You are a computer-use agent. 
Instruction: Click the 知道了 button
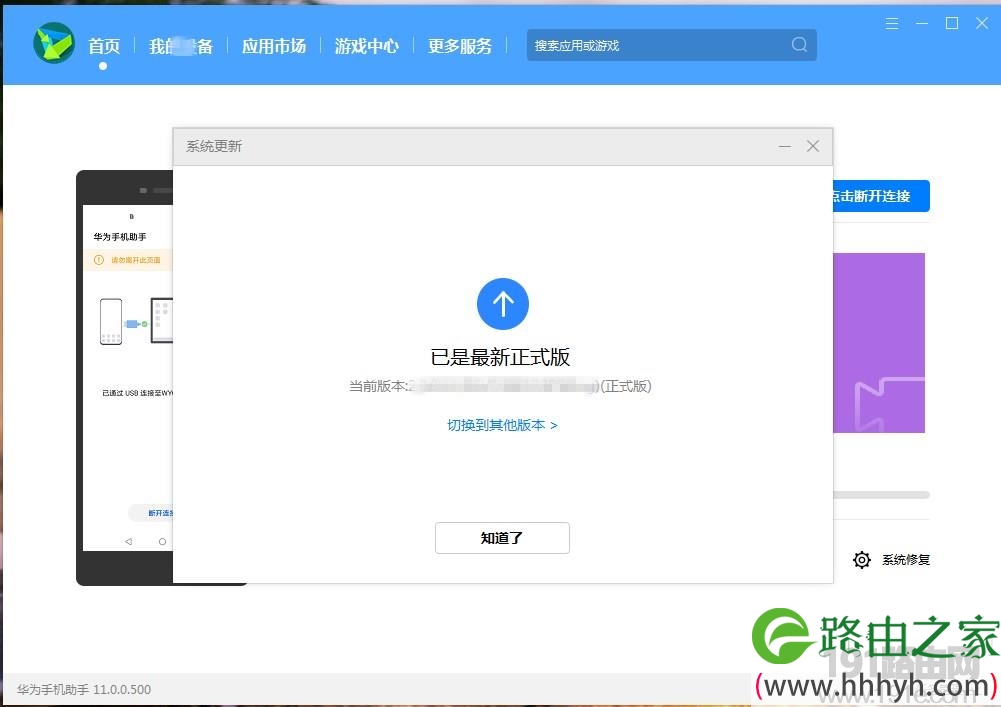coord(502,538)
